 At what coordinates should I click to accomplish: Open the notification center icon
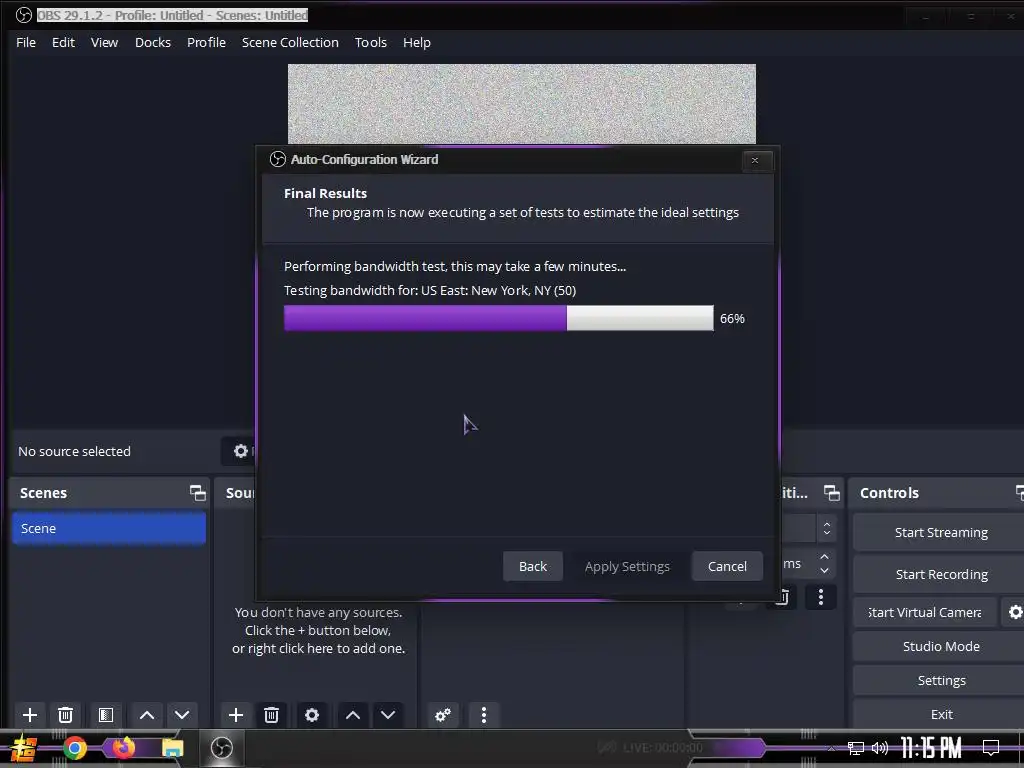pyautogui.click(x=991, y=748)
